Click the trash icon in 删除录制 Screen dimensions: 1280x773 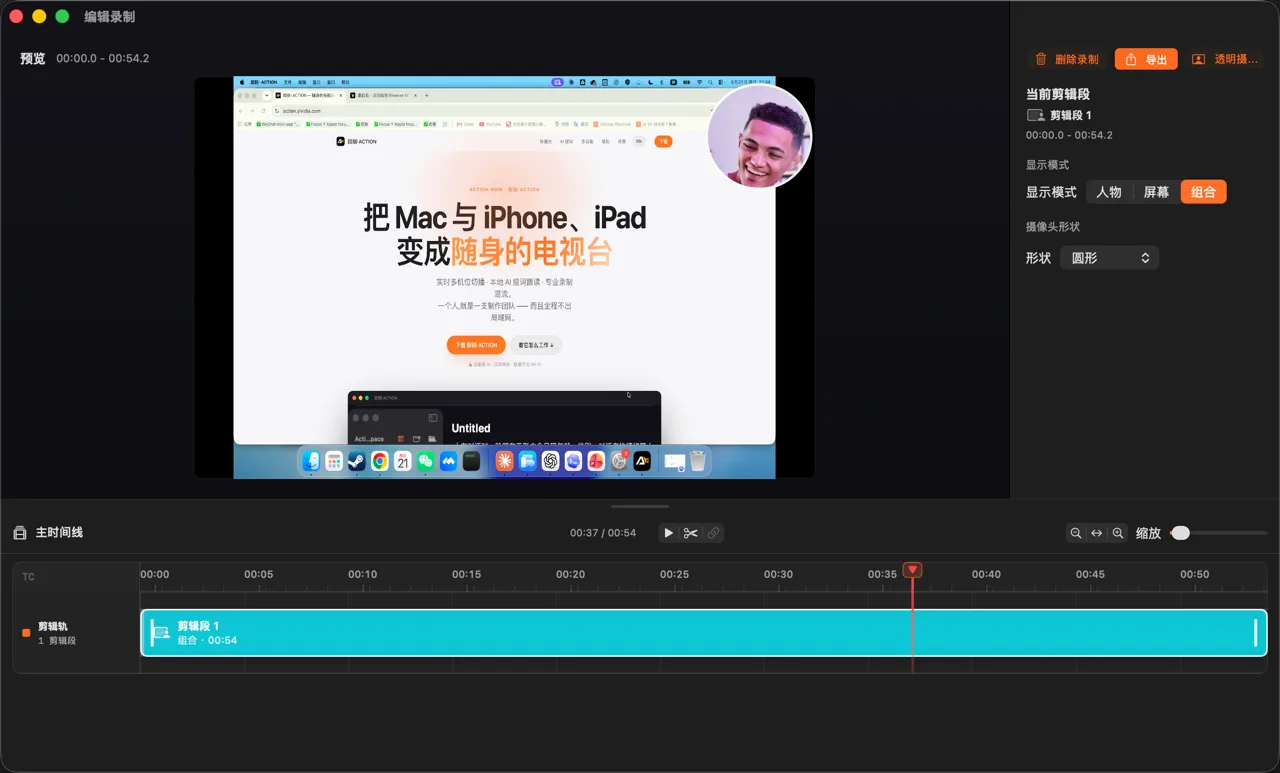tap(1041, 59)
